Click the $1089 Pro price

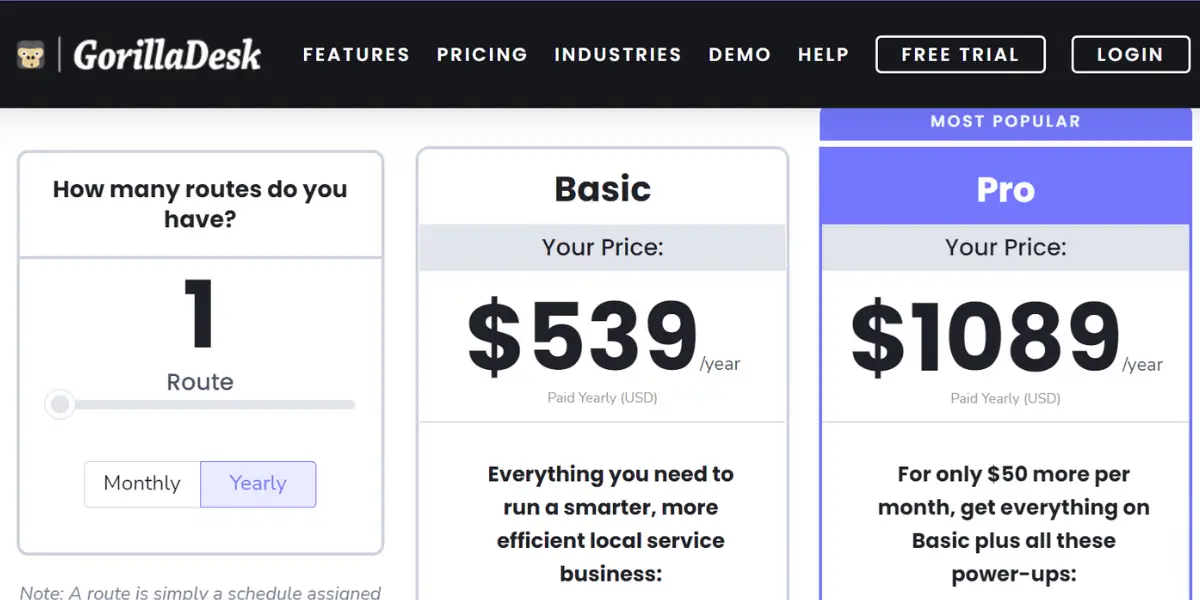click(x=985, y=338)
